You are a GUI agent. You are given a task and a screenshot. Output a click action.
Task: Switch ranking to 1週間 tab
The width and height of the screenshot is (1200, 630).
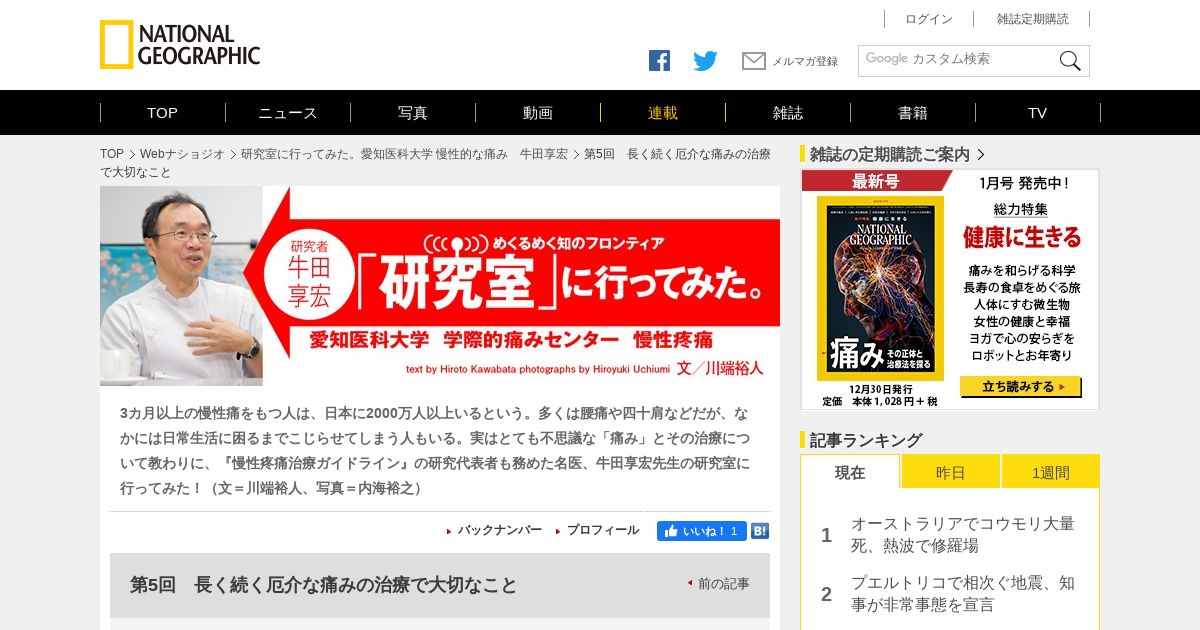1051,472
